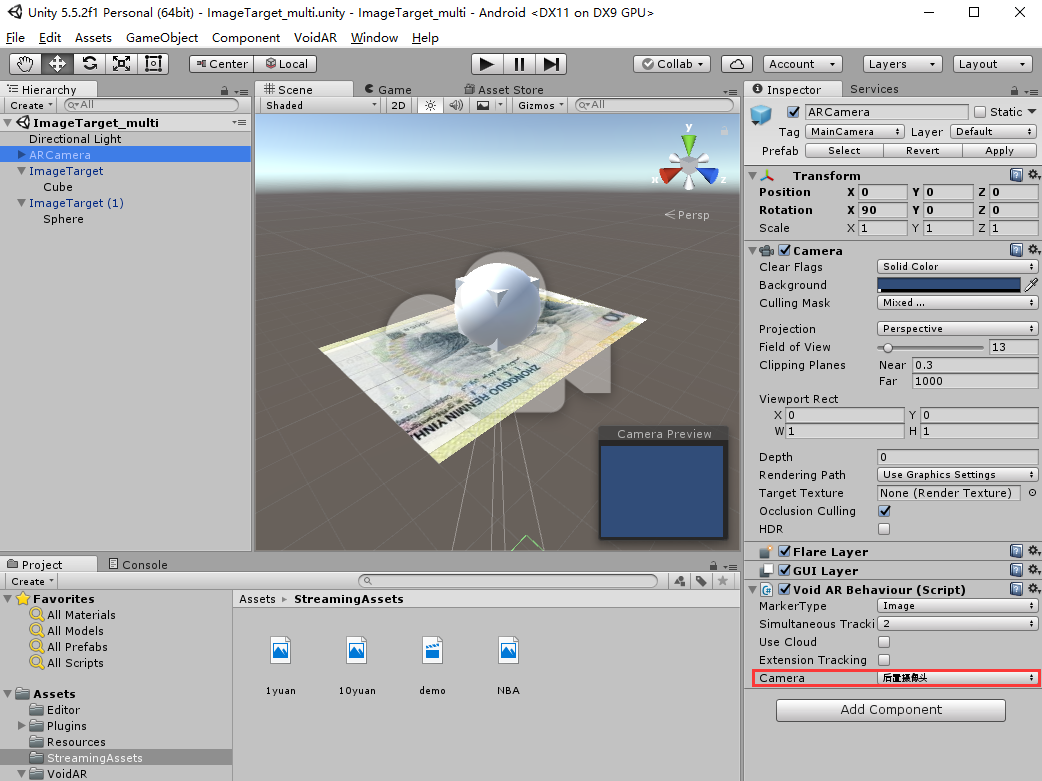
Task: Click the scene orientation gizmo cube
Action: click(x=689, y=163)
